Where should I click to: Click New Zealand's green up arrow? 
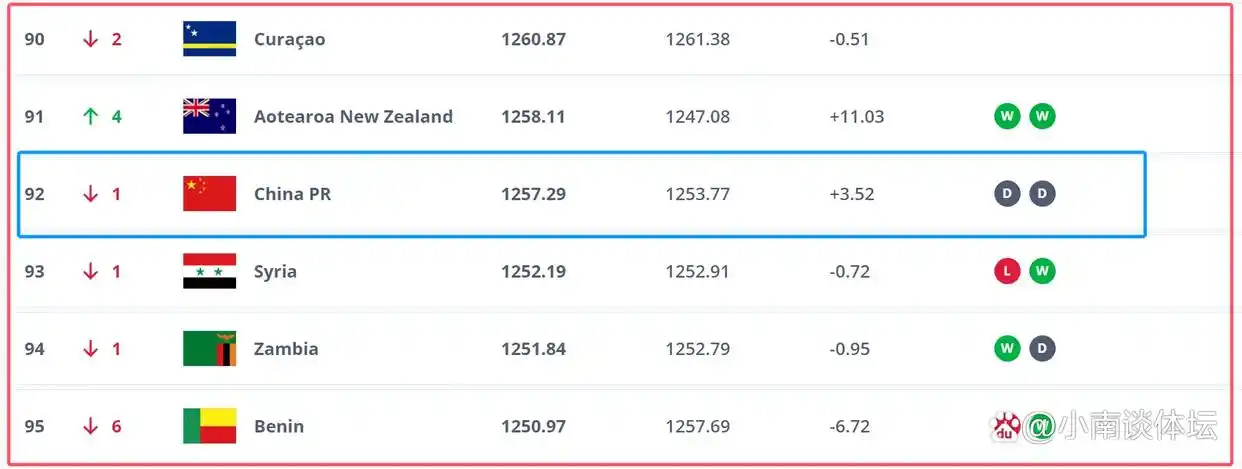91,116
